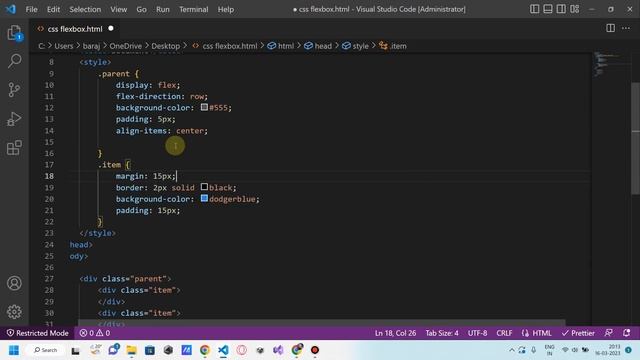Screen dimensions: 640x360
Task: Open Visual Studio purple taskbar icon
Action: pyautogui.click(x=278, y=350)
